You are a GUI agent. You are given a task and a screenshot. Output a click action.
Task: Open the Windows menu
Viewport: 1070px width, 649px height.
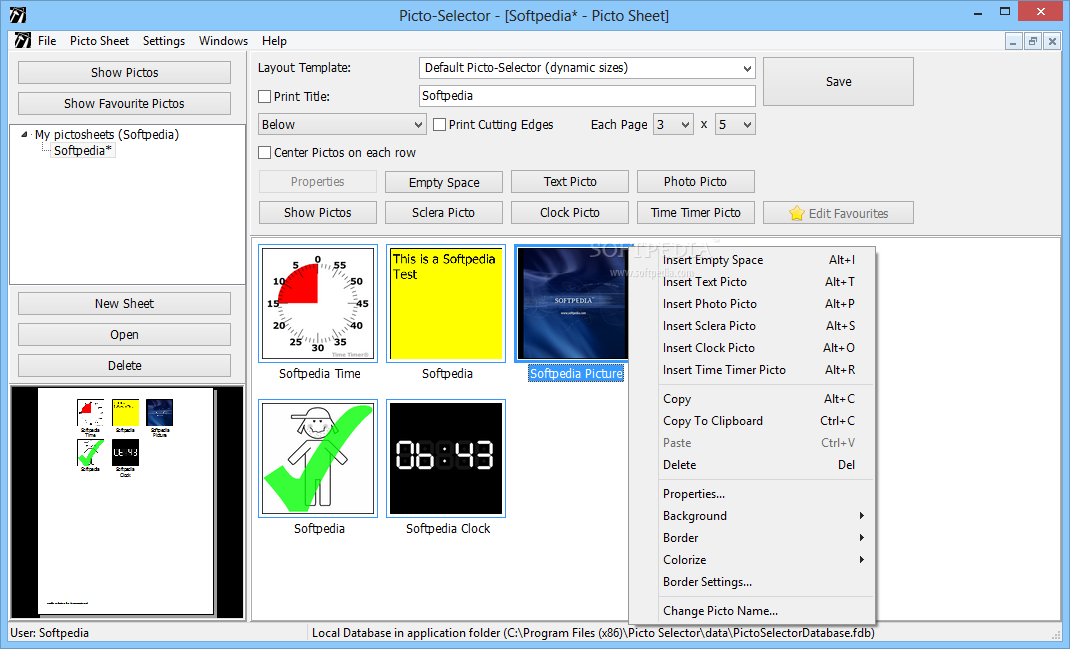point(223,41)
